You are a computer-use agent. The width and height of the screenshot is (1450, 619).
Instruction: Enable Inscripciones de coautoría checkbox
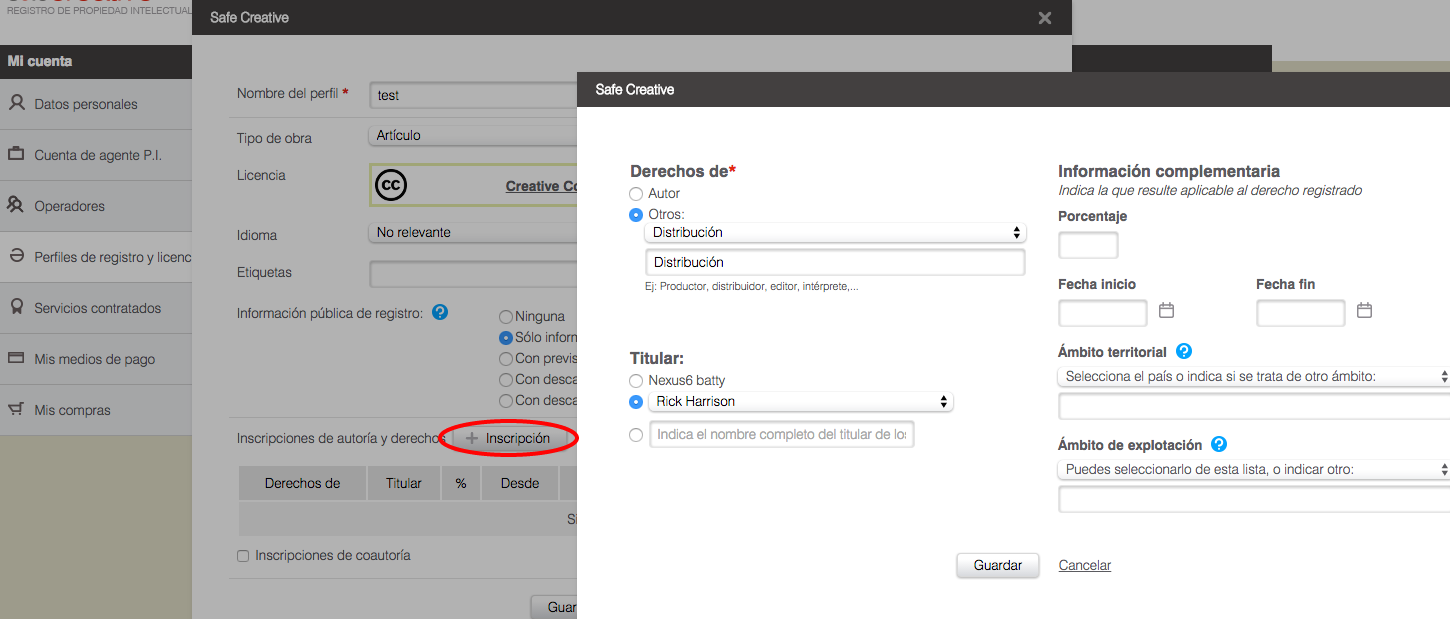tap(243, 556)
